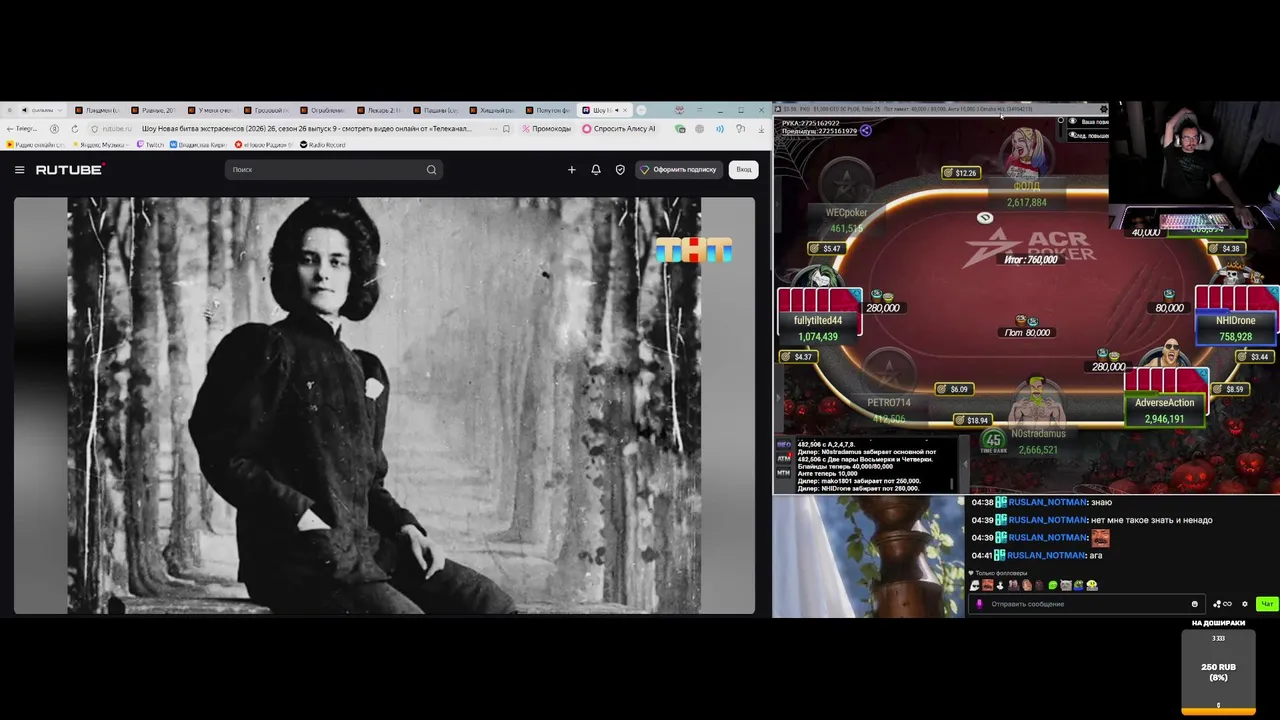This screenshot has width=1280, height=720.
Task: Open the ATM tab in poker chat log
Action: click(x=784, y=459)
